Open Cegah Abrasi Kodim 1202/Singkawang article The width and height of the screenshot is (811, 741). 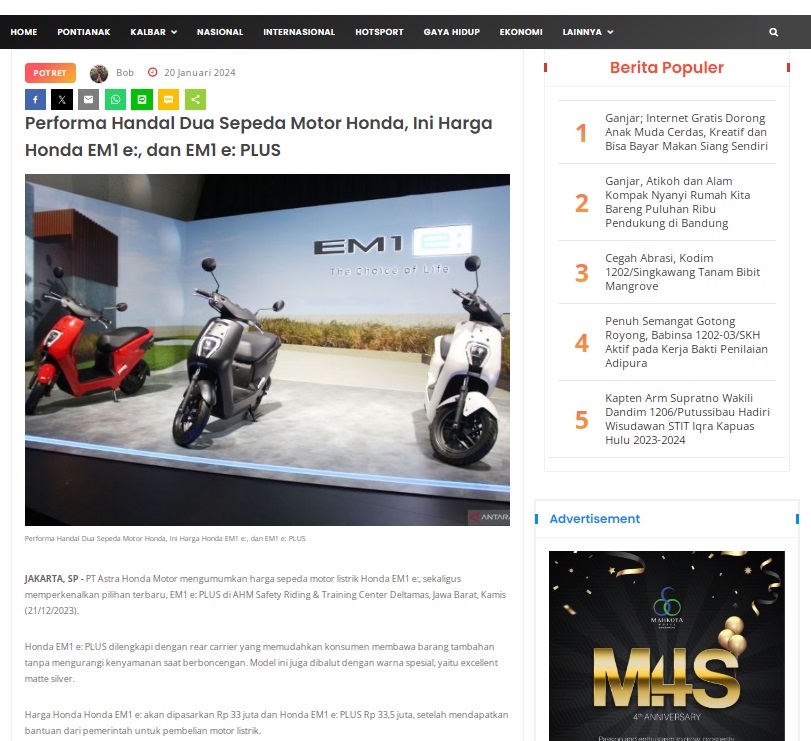[683, 272]
